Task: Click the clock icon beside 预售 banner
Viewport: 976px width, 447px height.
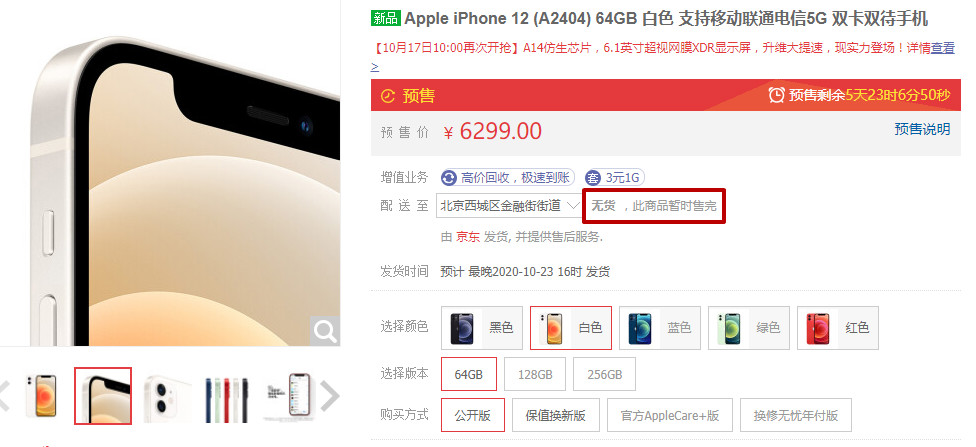Action: coord(388,96)
